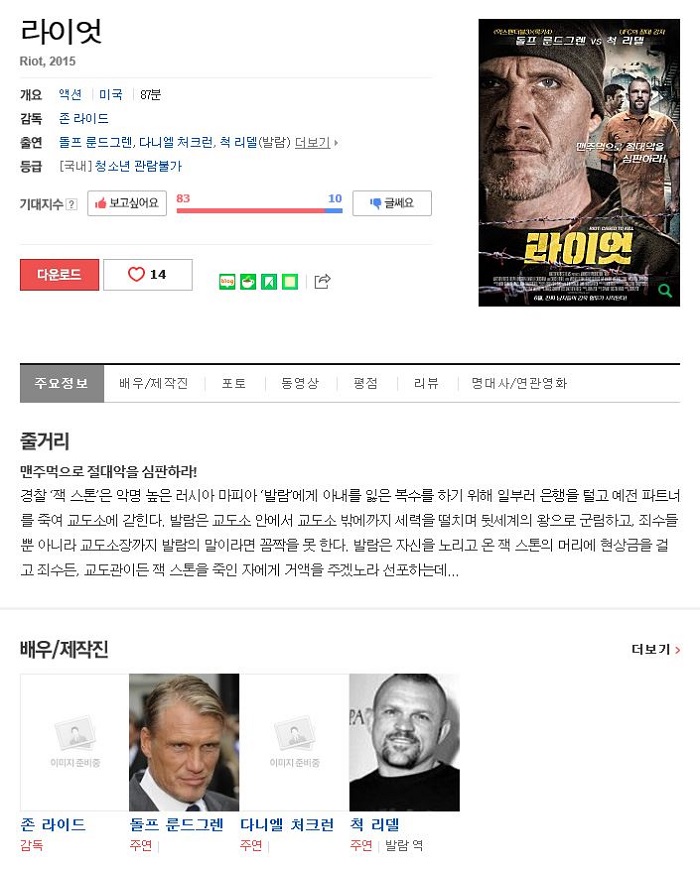700x870 pixels.
Task: Click the 기대지수 question mark help icon
Action: [72, 204]
